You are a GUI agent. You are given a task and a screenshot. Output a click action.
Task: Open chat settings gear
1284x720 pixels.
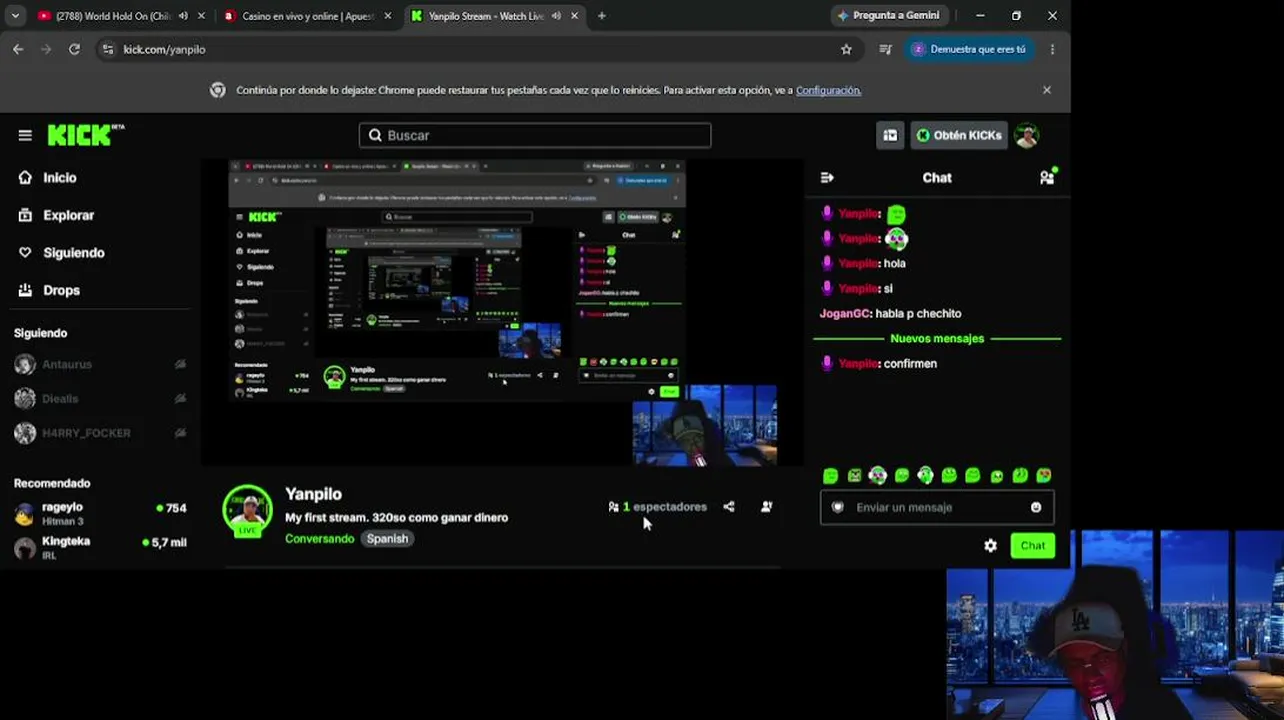990,546
